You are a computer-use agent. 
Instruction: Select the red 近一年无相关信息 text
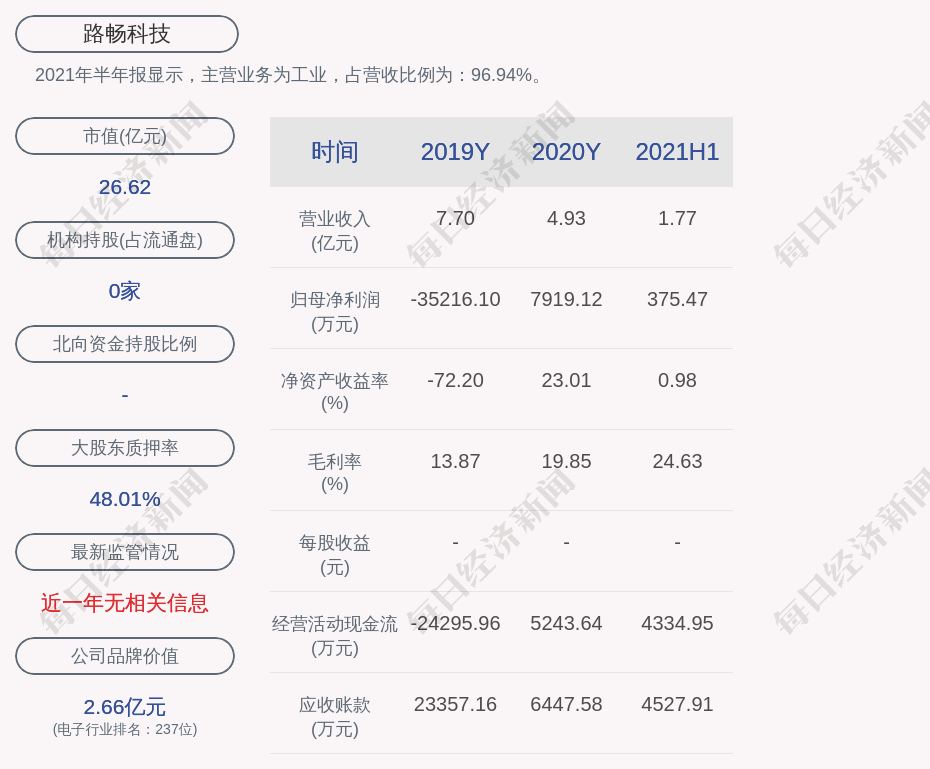(x=125, y=603)
